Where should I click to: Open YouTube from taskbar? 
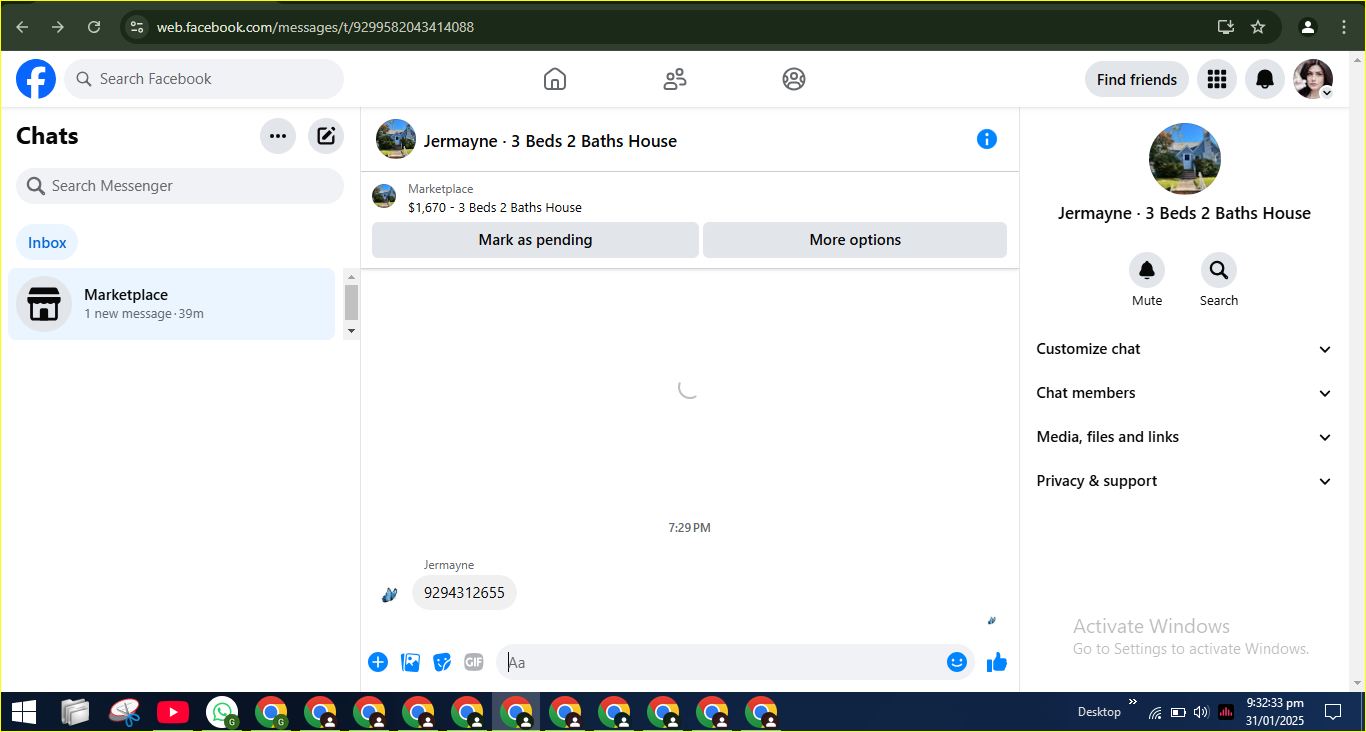(173, 712)
